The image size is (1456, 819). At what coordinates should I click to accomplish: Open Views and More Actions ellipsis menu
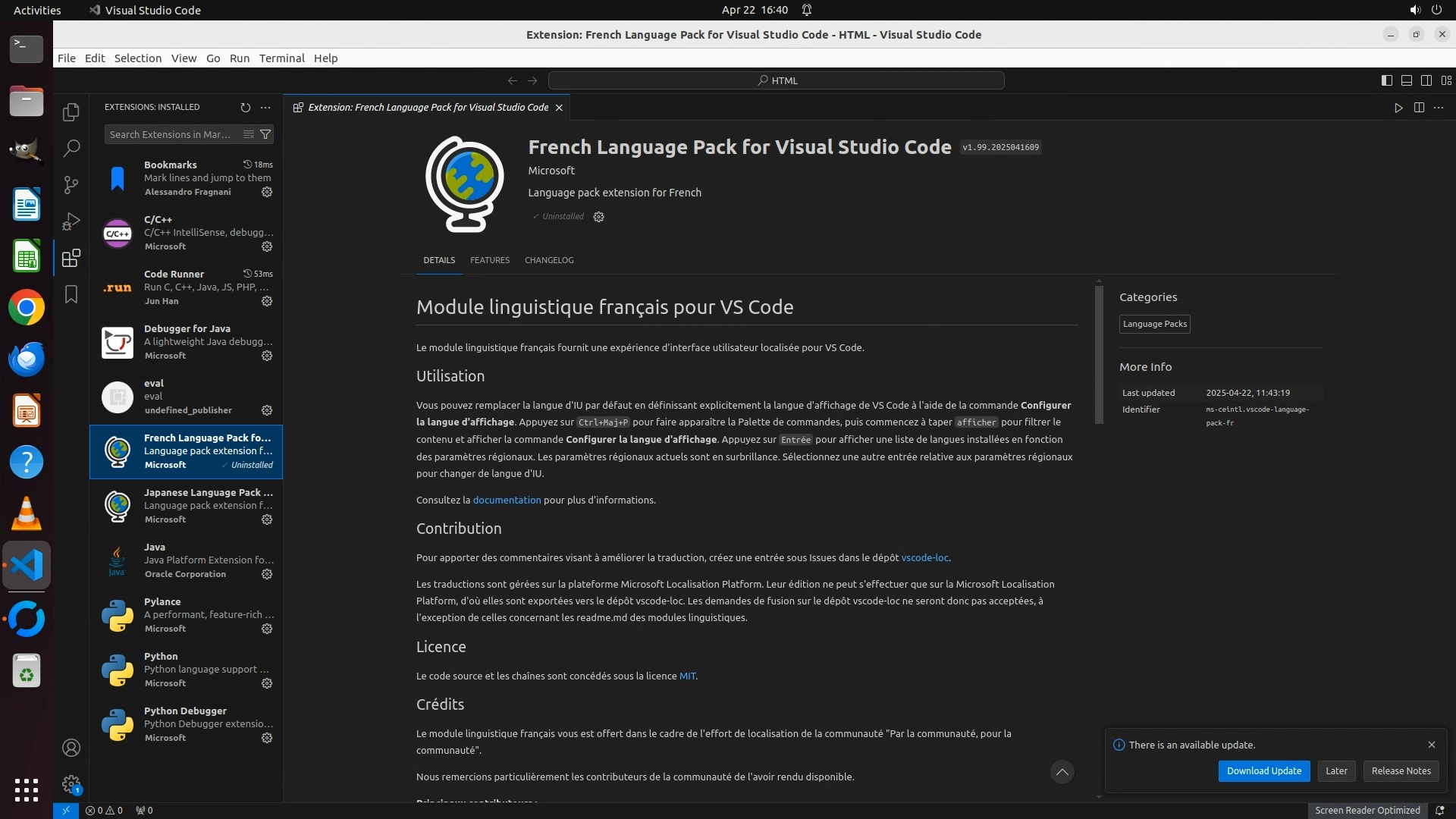[x=265, y=108]
